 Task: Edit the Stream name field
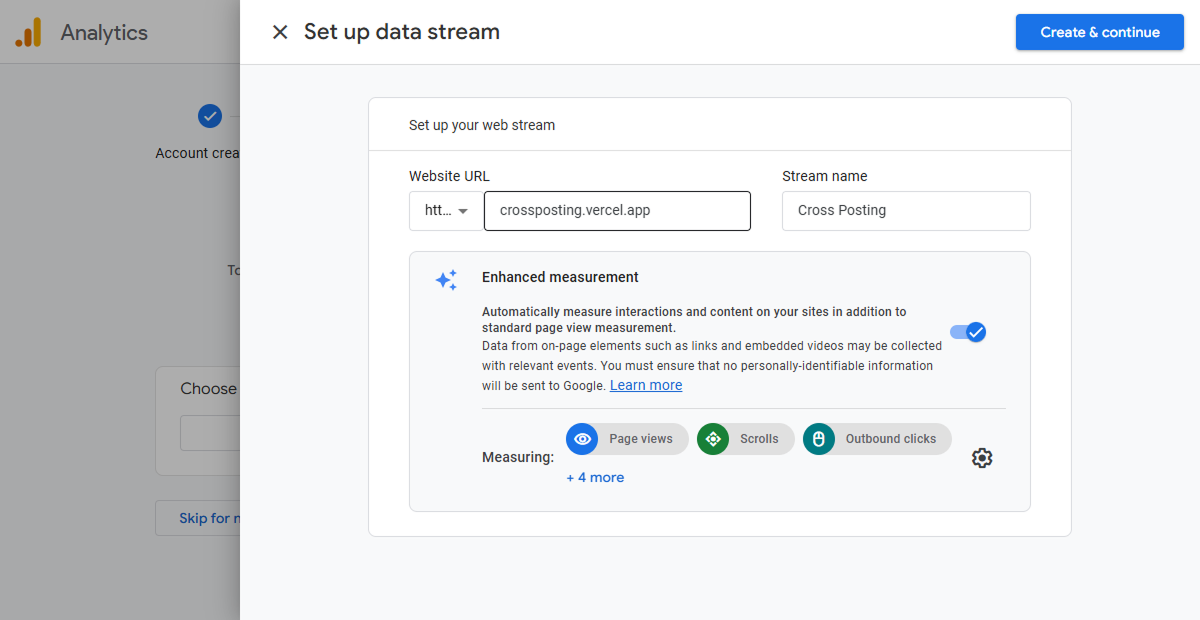point(905,211)
